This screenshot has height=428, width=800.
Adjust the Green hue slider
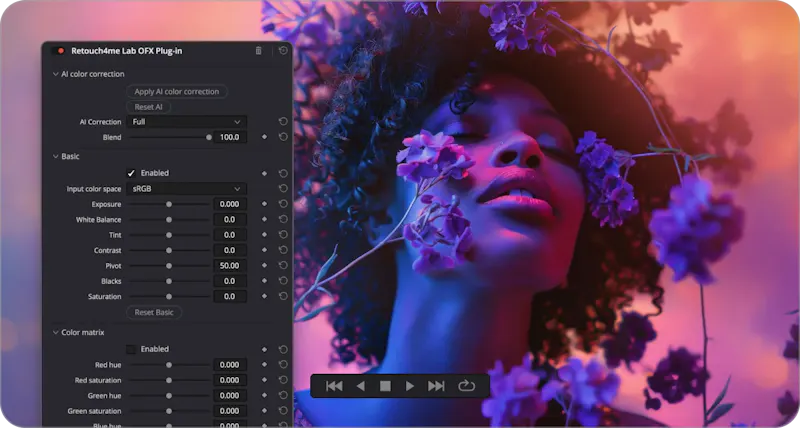click(x=169, y=395)
